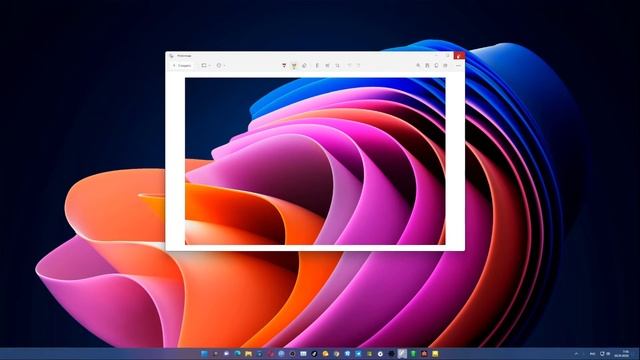
Task: Select the eraser tool
Action: coord(304,65)
